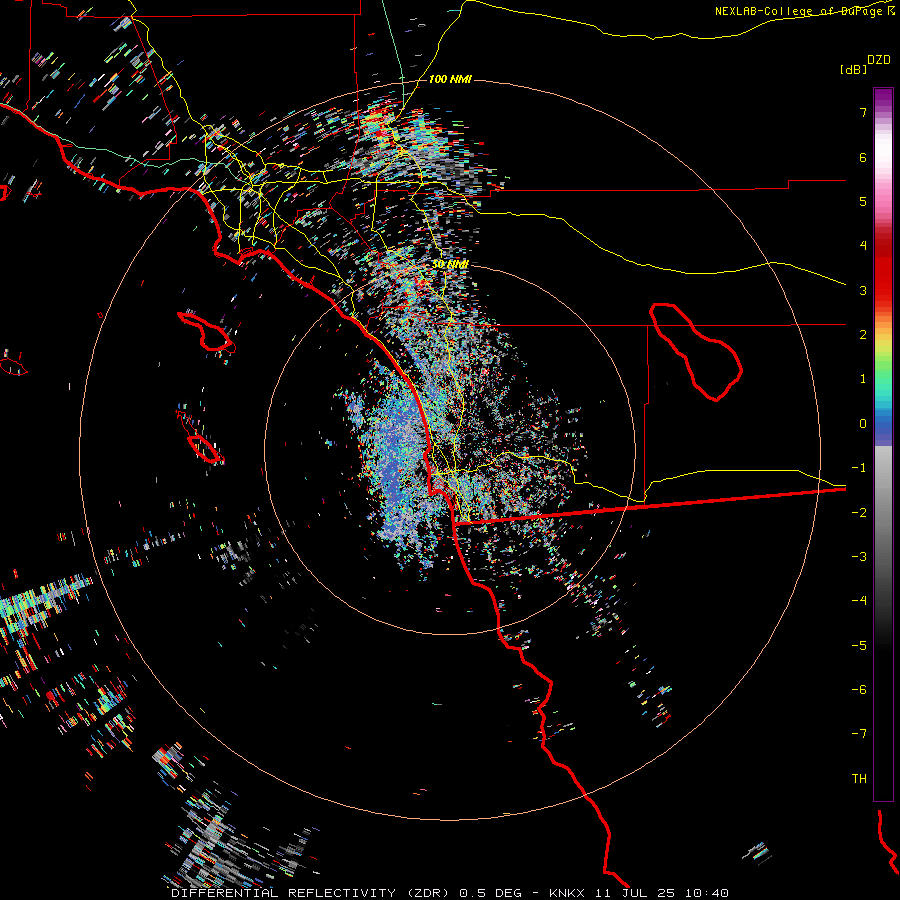The width and height of the screenshot is (900, 900).
Task: Click the scale value -2 on legend
Action: pos(859,513)
